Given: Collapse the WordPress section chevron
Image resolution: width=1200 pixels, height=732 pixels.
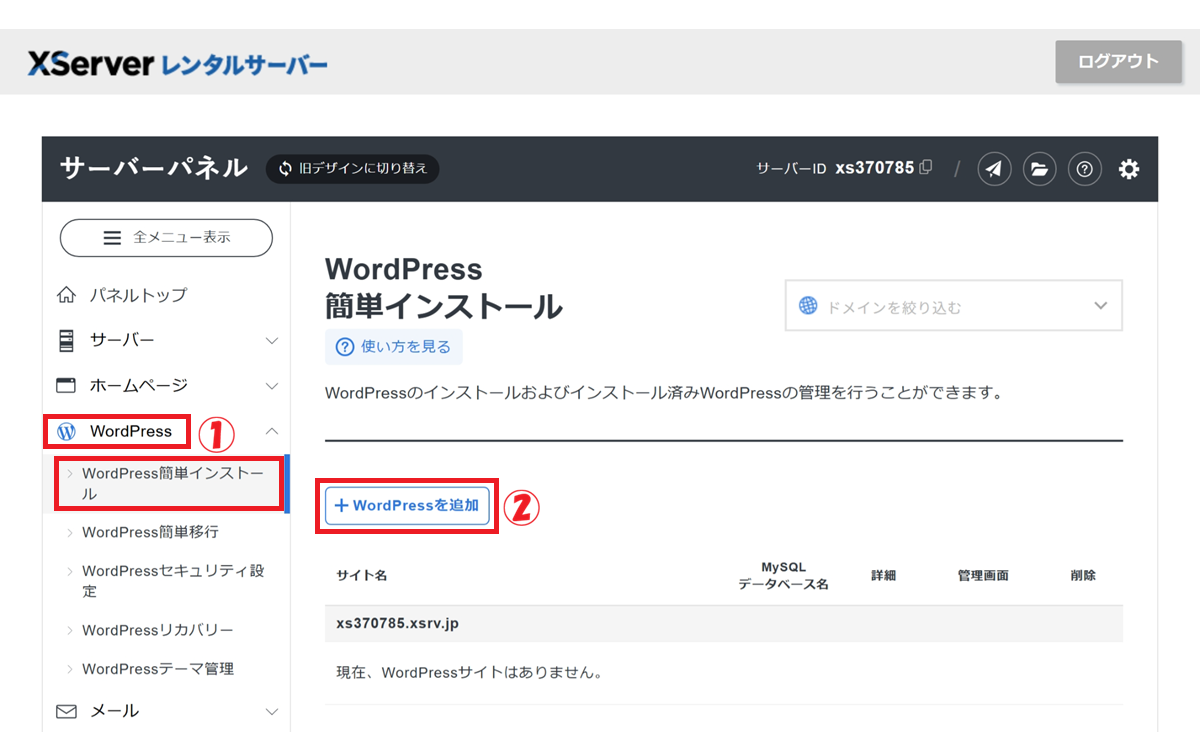Looking at the screenshot, I should [x=272, y=431].
